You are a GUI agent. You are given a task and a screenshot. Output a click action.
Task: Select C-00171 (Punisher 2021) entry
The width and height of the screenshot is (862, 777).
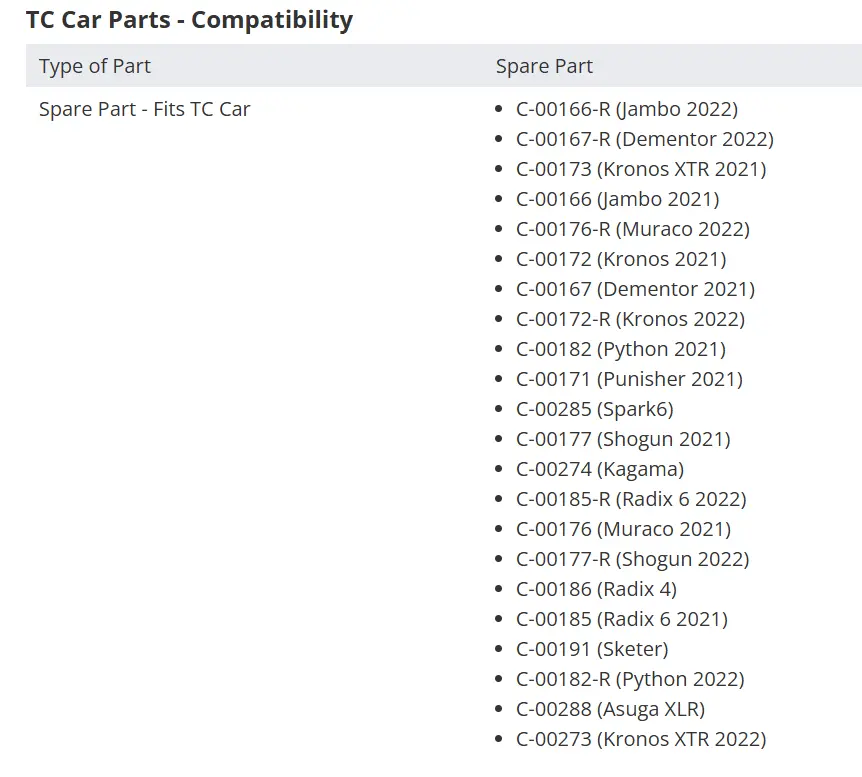629,379
